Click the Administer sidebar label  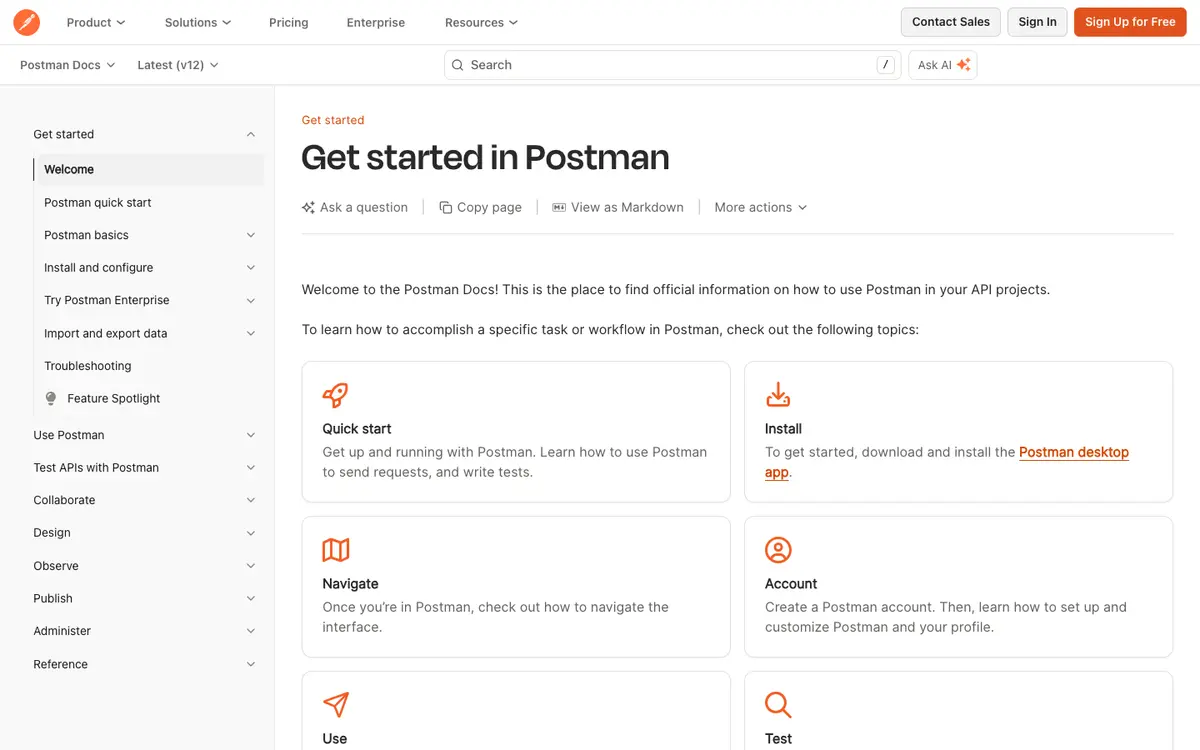point(62,631)
